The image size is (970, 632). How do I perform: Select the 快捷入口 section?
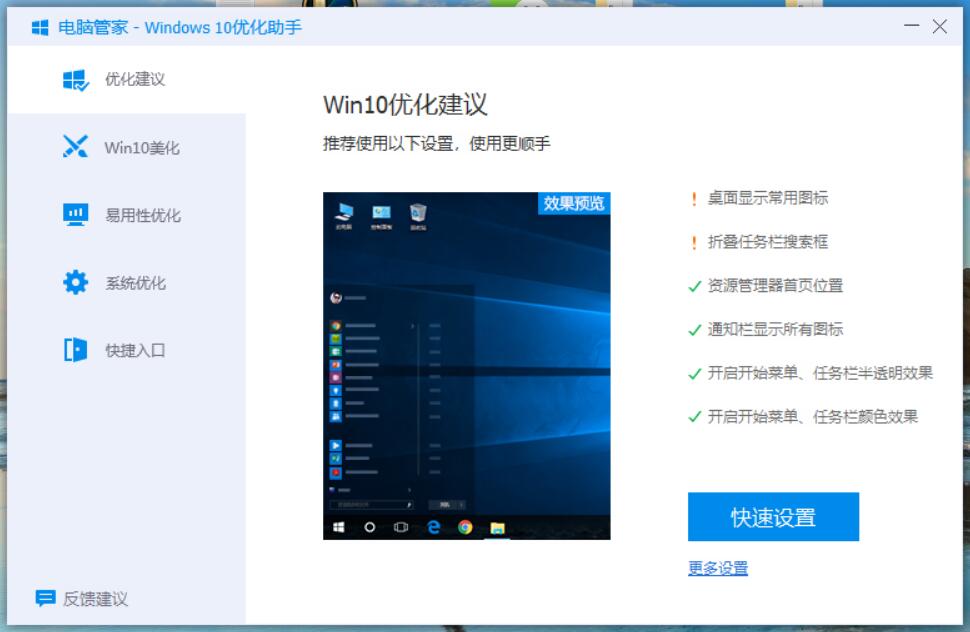coord(127,350)
